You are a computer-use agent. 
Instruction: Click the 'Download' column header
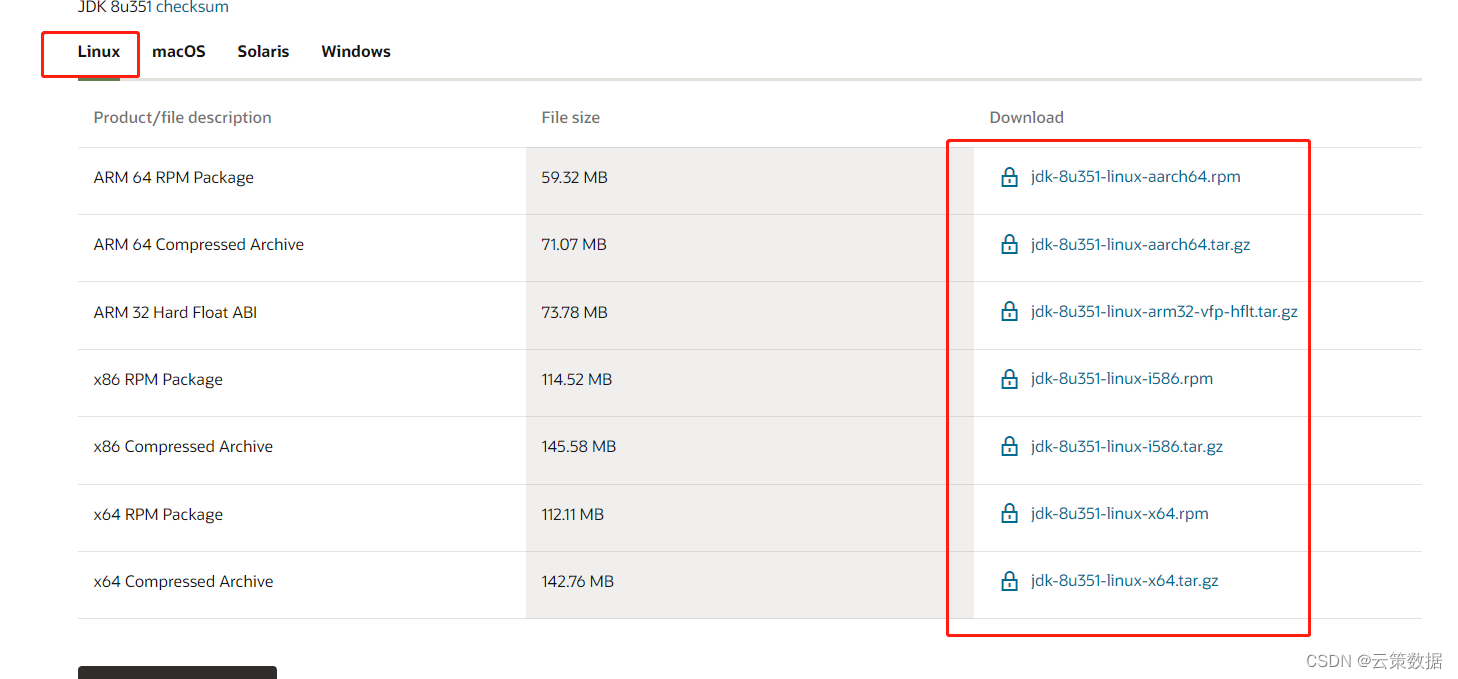tap(1027, 118)
